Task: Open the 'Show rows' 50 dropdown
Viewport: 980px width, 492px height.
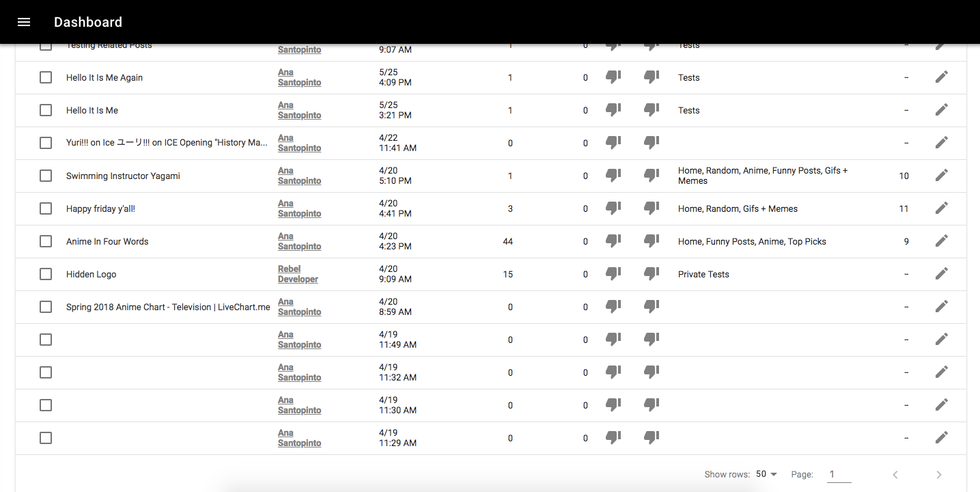Action: pos(767,474)
